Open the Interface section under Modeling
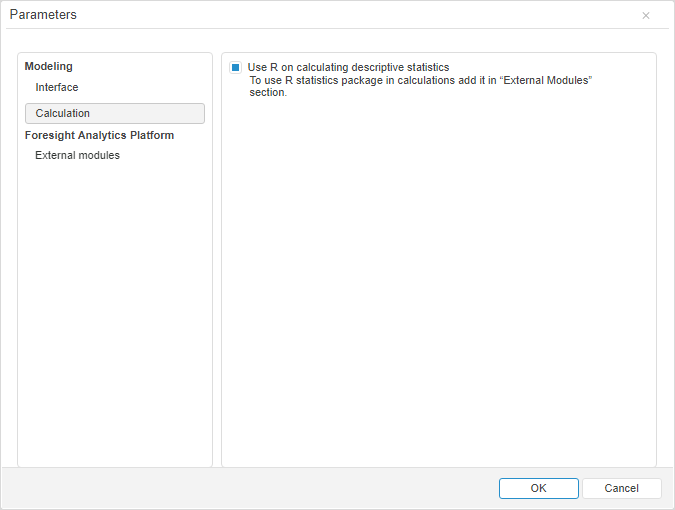 (x=56, y=88)
